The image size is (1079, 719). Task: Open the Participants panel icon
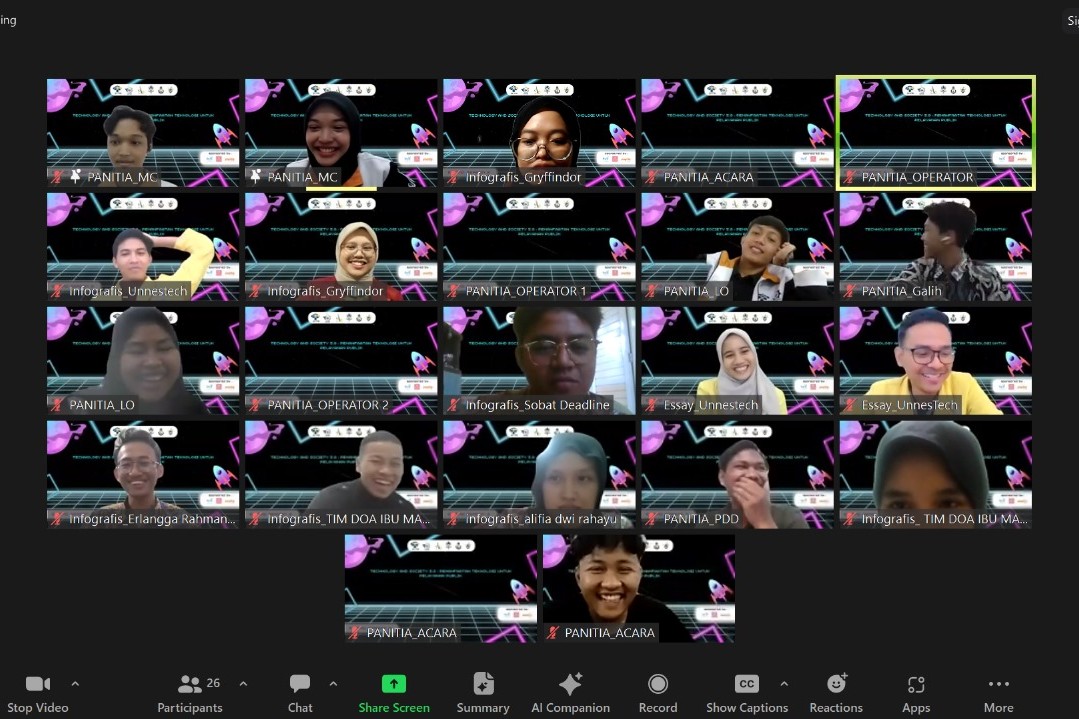[x=190, y=684]
